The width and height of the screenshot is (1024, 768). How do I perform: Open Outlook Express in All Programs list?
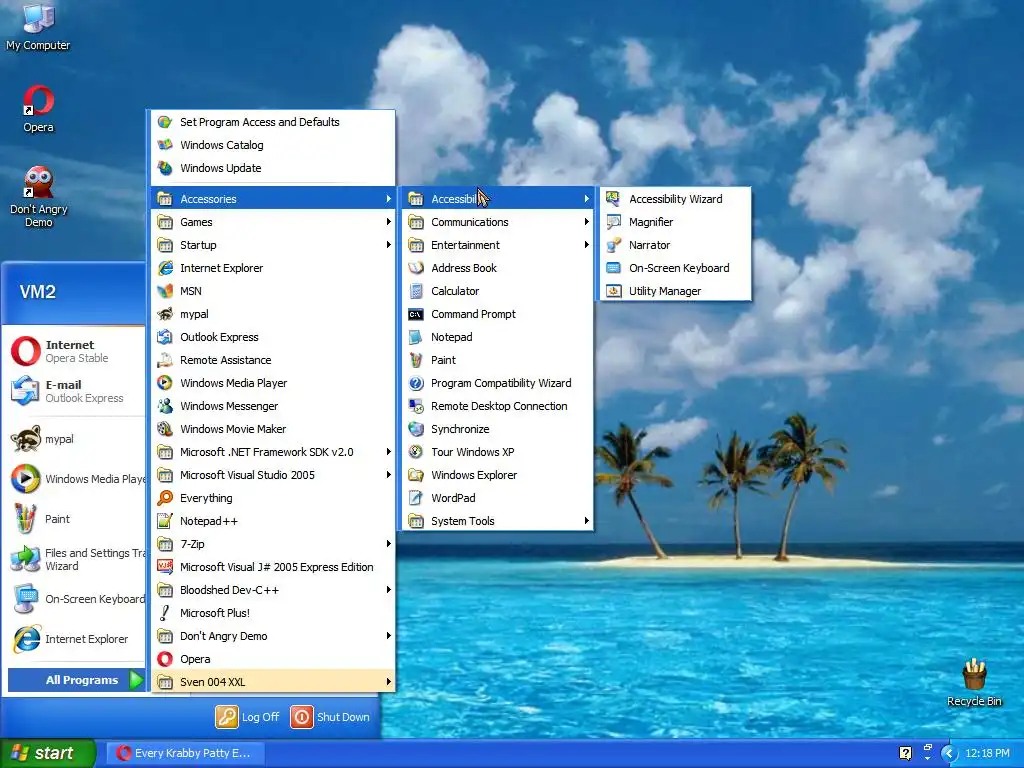coord(273,337)
